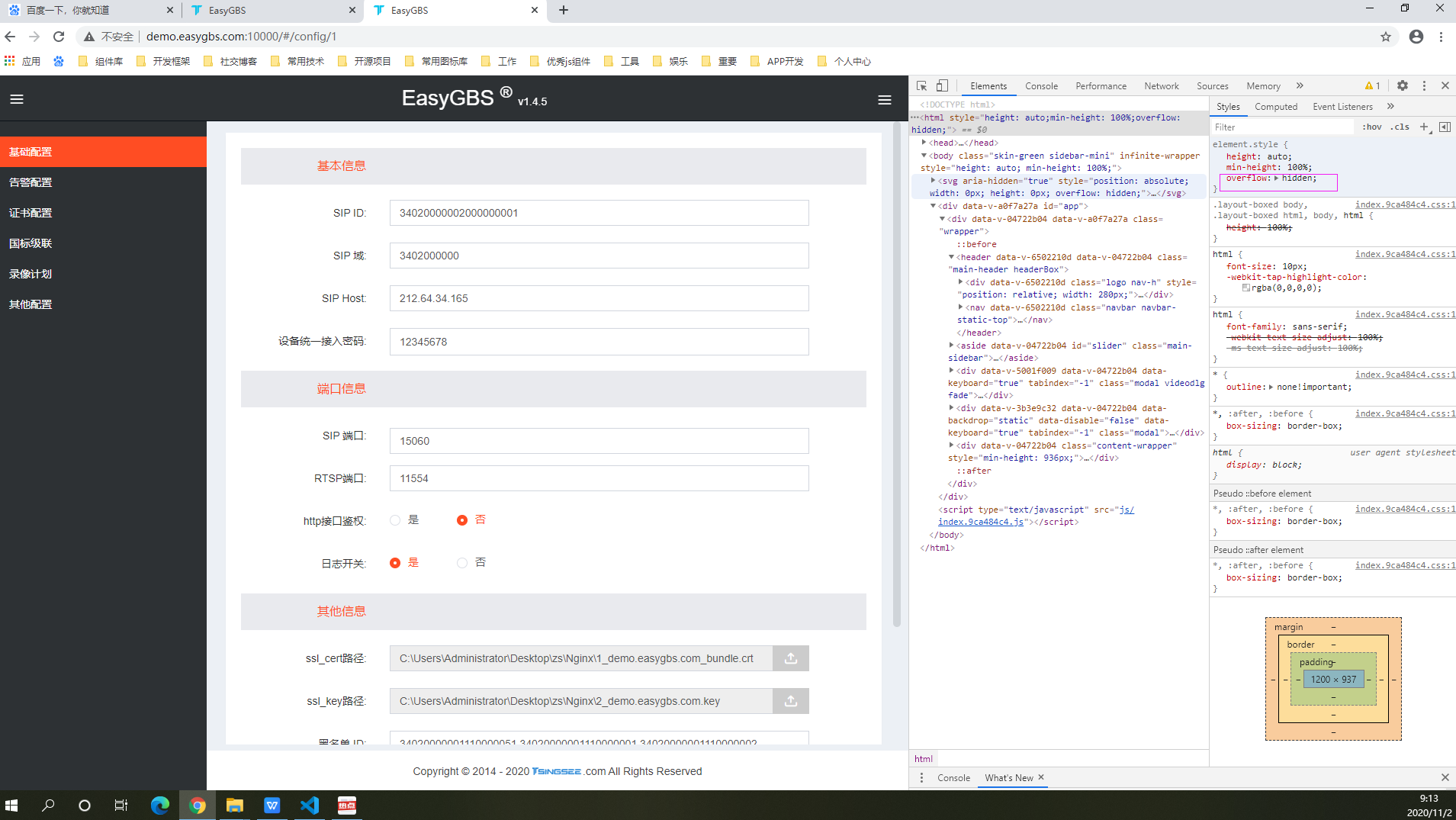The image size is (1456, 820).
Task: Open 告警配置 in sidebar
Action: tap(103, 182)
